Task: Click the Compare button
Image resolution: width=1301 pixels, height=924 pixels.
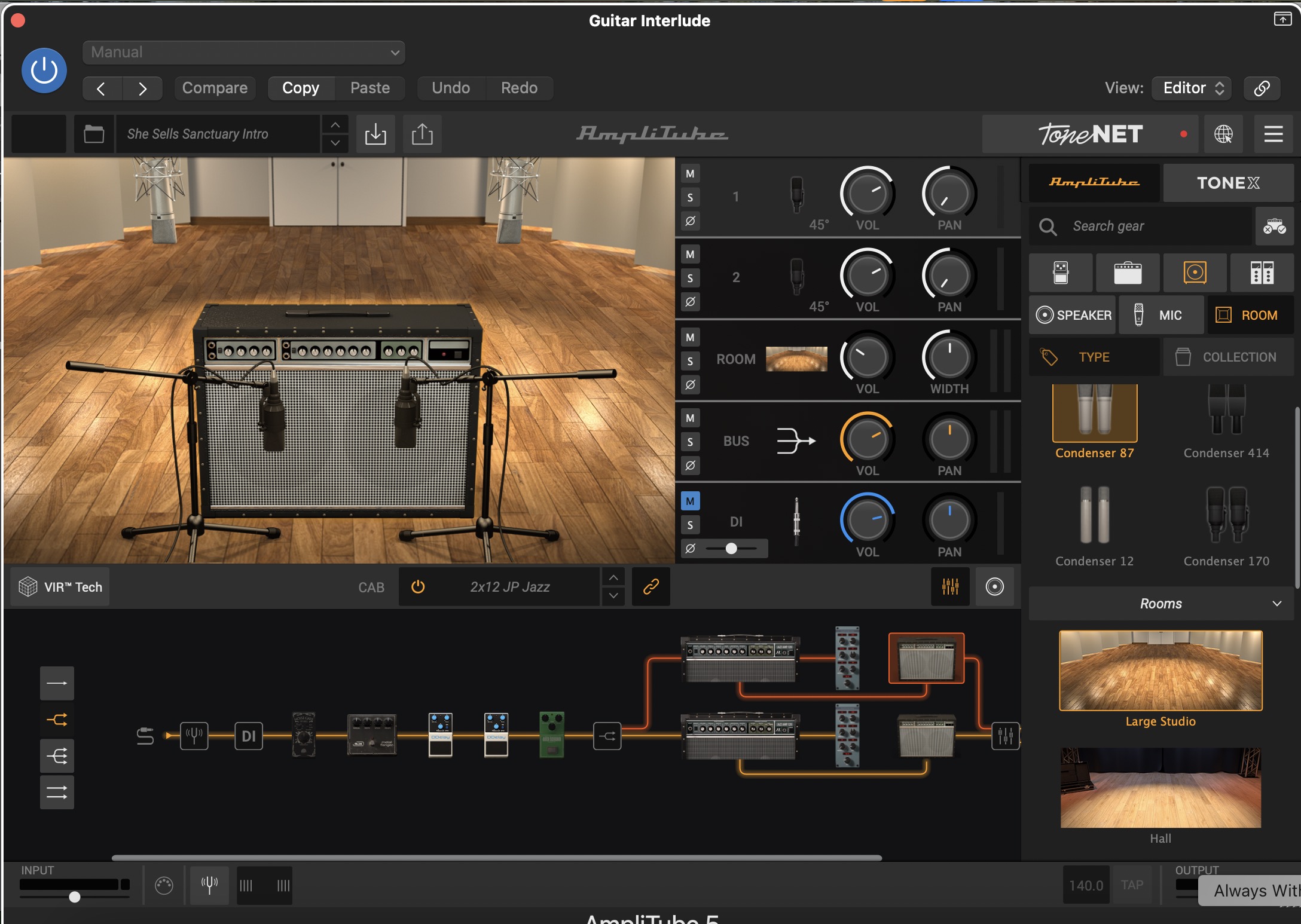Action: (215, 88)
